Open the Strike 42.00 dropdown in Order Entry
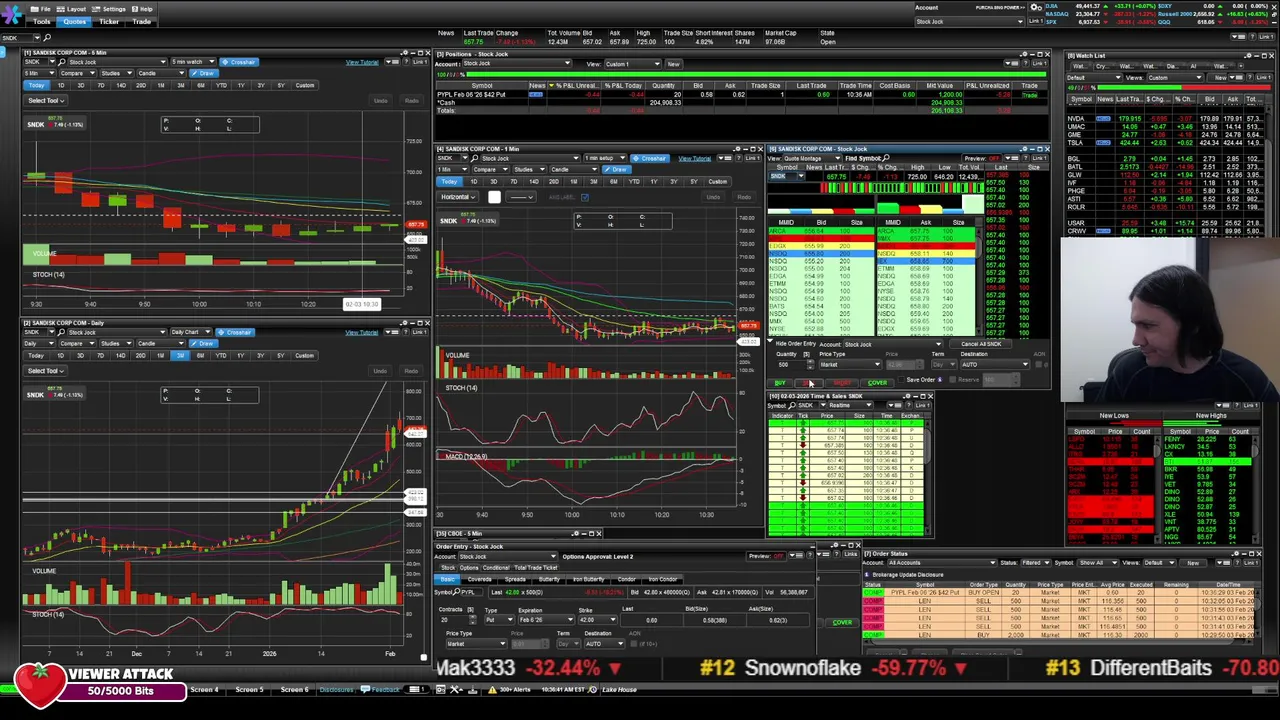This screenshot has width=1280, height=720. tap(598, 620)
